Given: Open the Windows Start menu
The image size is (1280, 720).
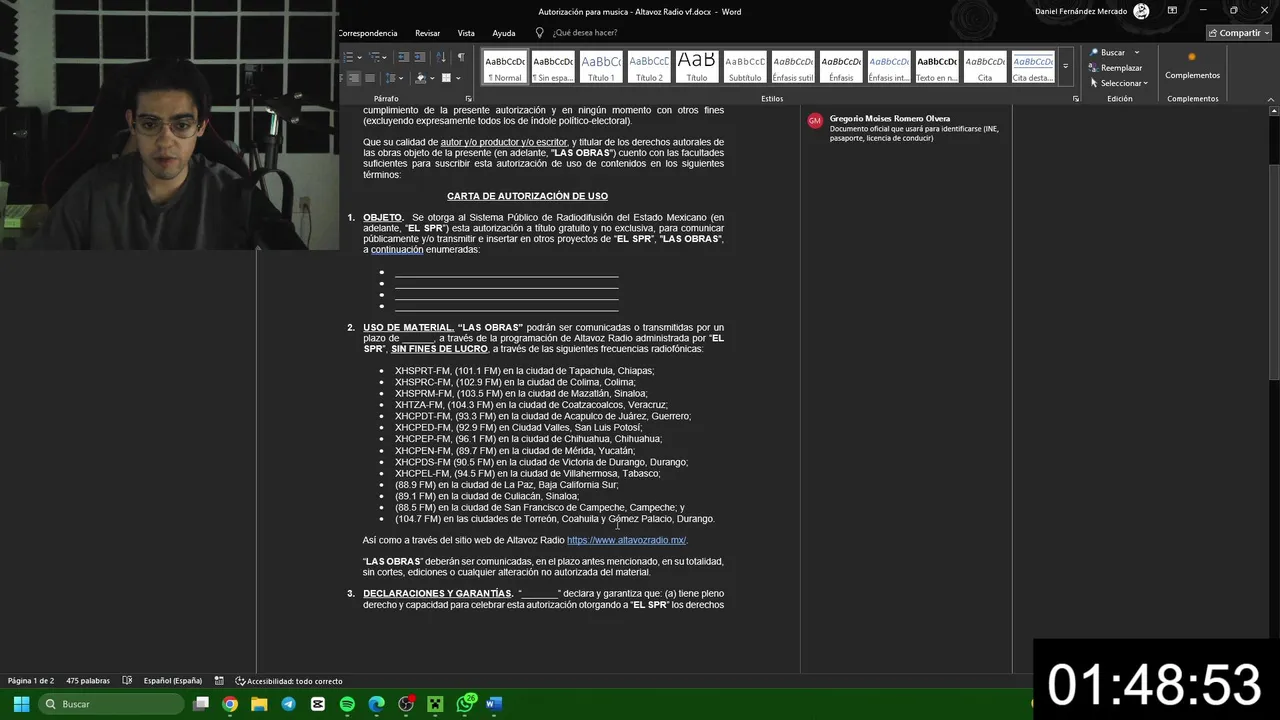Looking at the screenshot, I should click(21, 704).
